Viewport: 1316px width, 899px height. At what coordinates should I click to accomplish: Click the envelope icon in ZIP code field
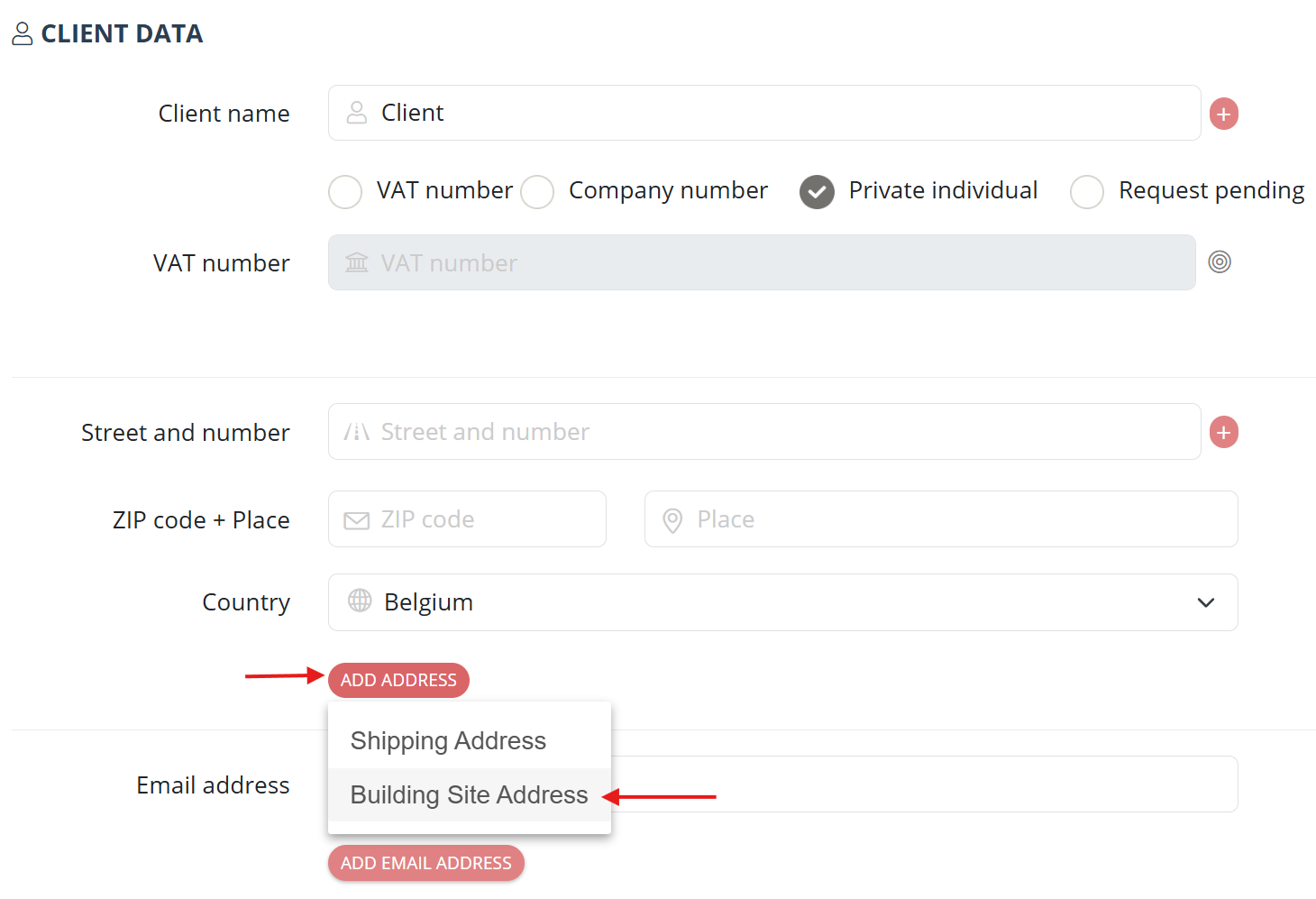357,520
